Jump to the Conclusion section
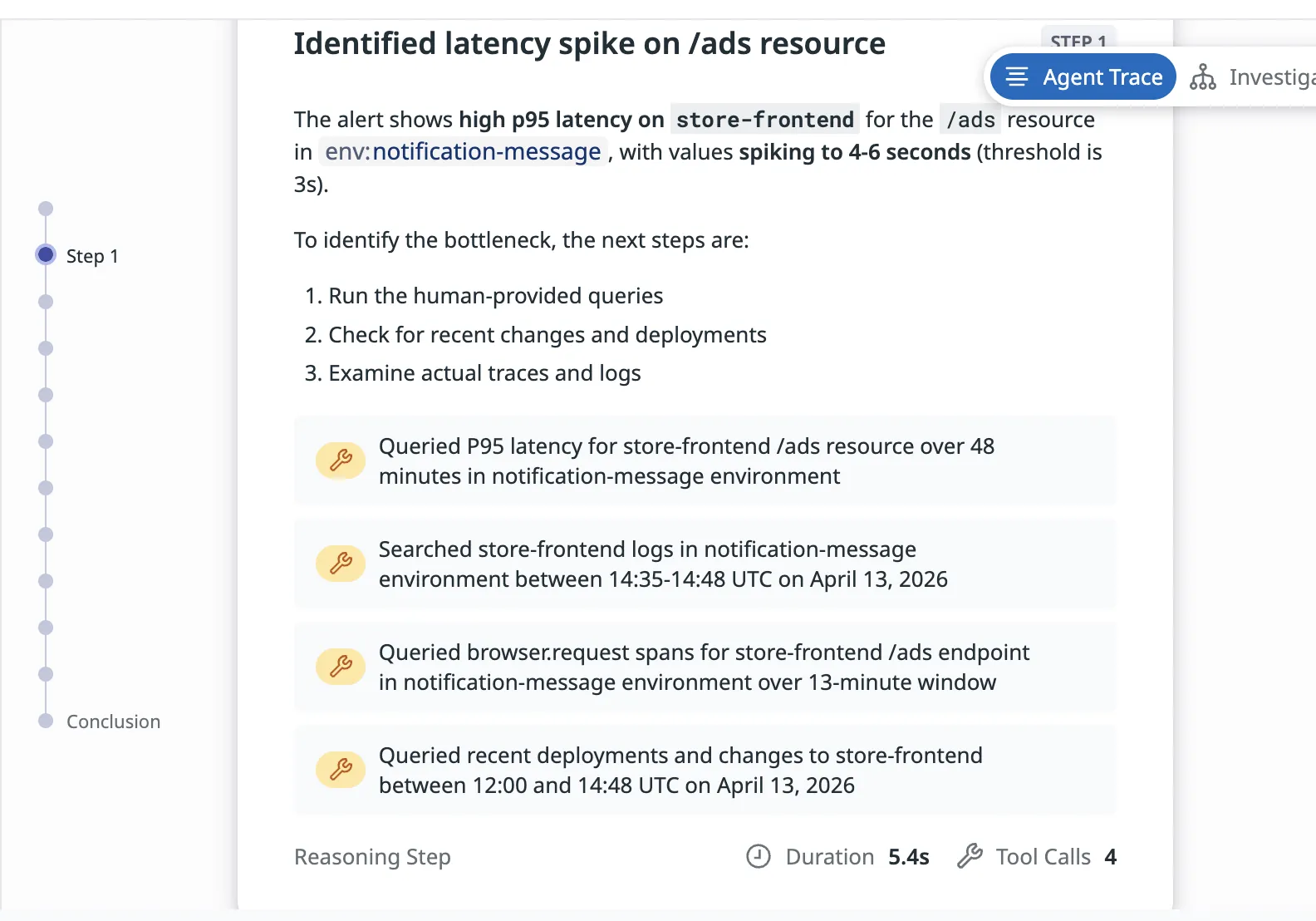Image resolution: width=1316 pixels, height=921 pixels. click(113, 721)
